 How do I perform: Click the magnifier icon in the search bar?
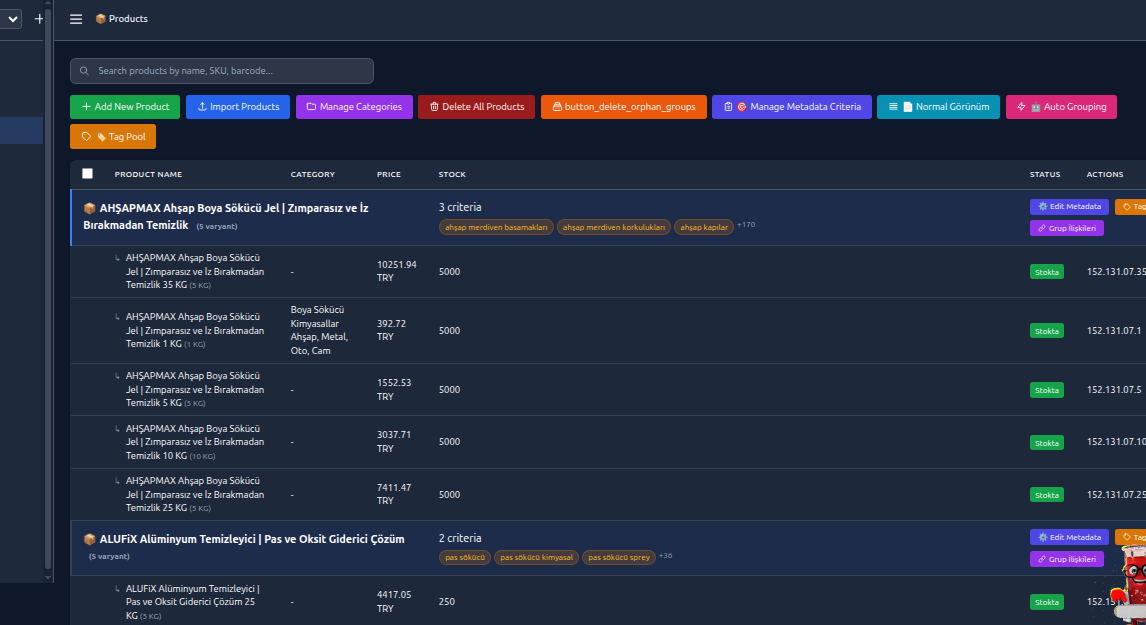point(84,71)
